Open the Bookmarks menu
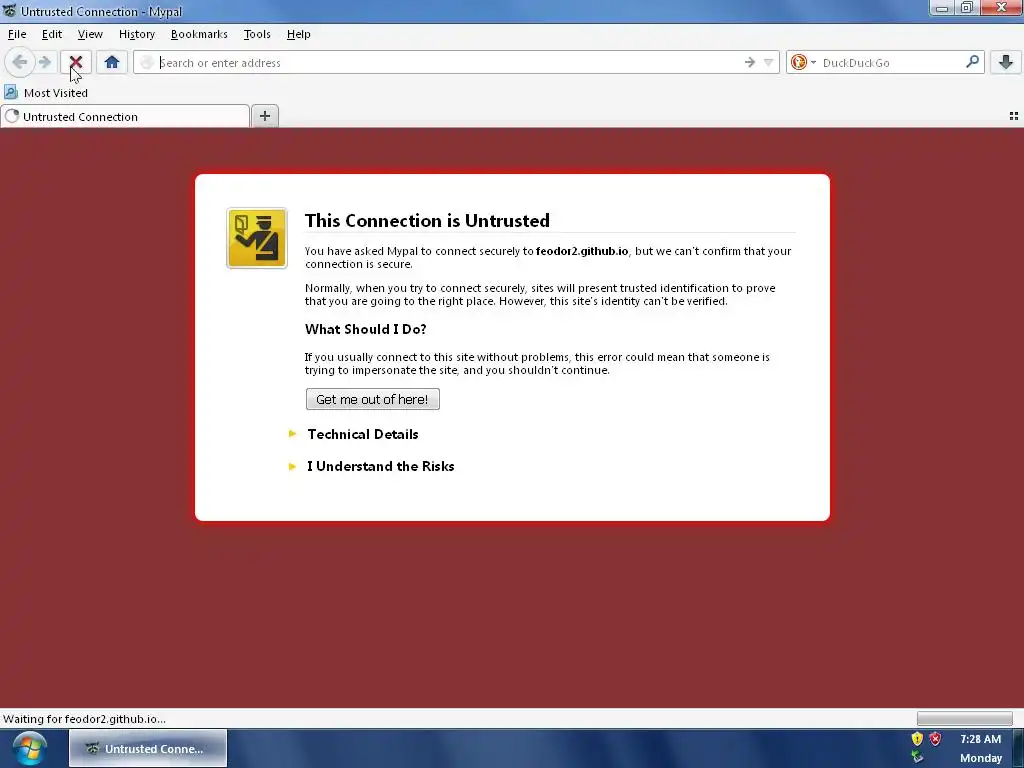The width and height of the screenshot is (1024, 768). tap(199, 34)
